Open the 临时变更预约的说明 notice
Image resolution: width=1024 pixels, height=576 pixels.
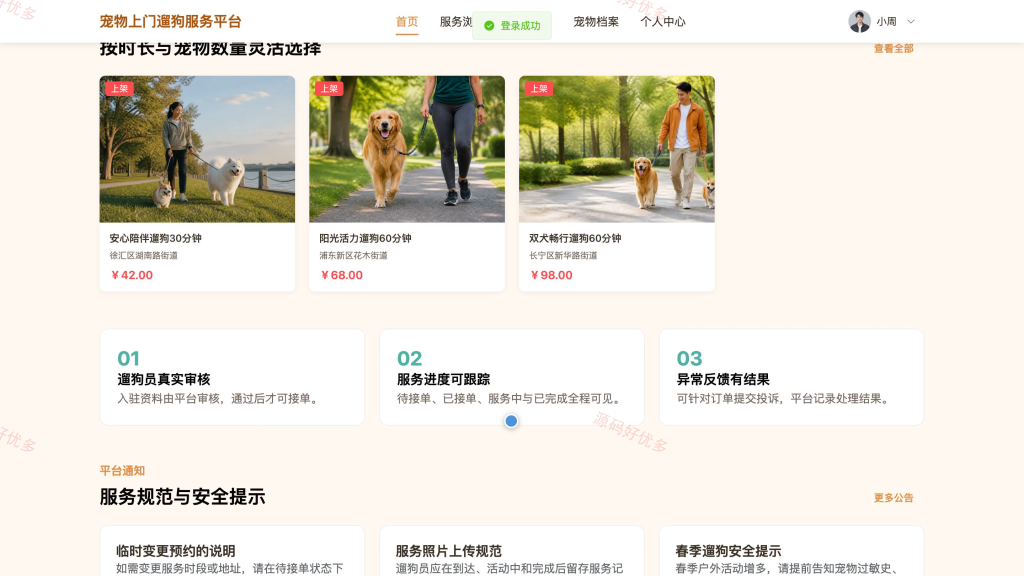click(x=232, y=551)
